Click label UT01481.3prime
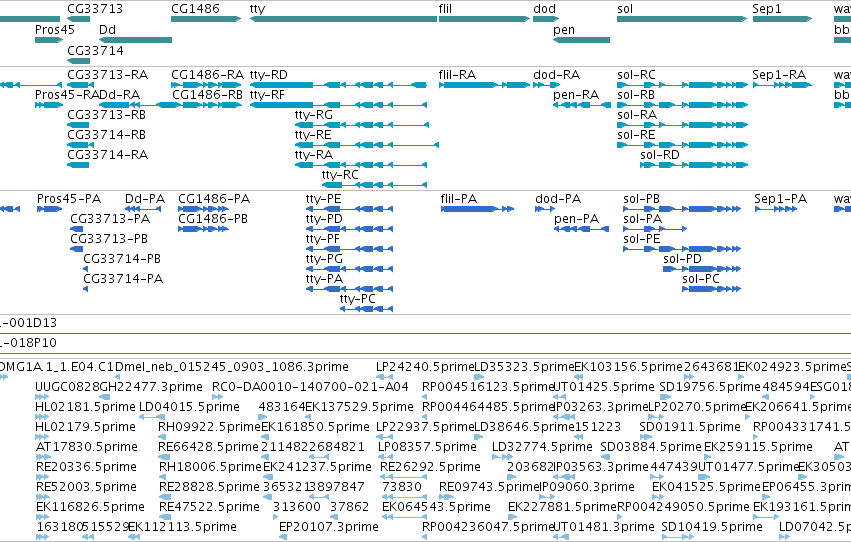851x542 pixels. [604, 528]
